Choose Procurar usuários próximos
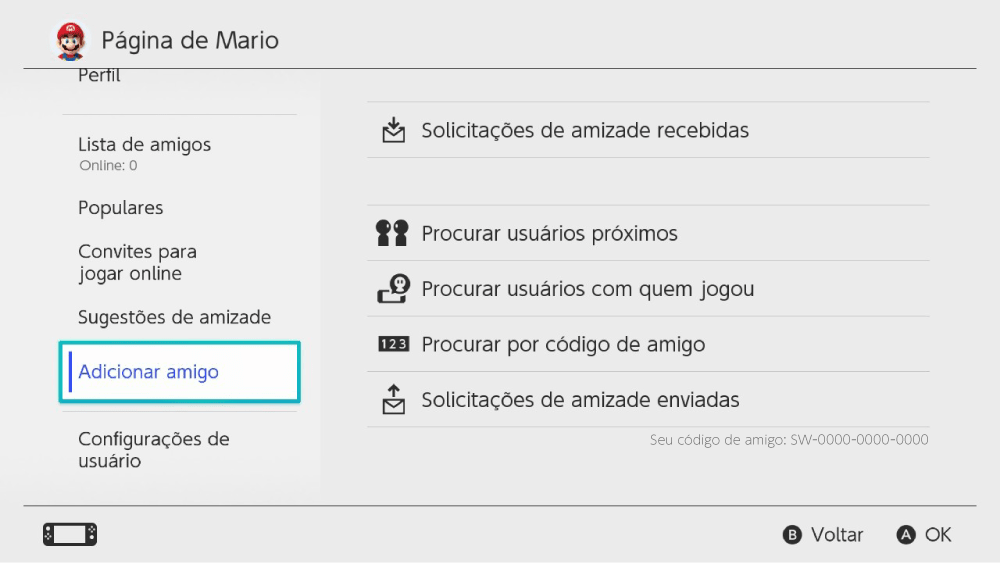Image resolution: width=1000 pixels, height=563 pixels. coord(549,234)
